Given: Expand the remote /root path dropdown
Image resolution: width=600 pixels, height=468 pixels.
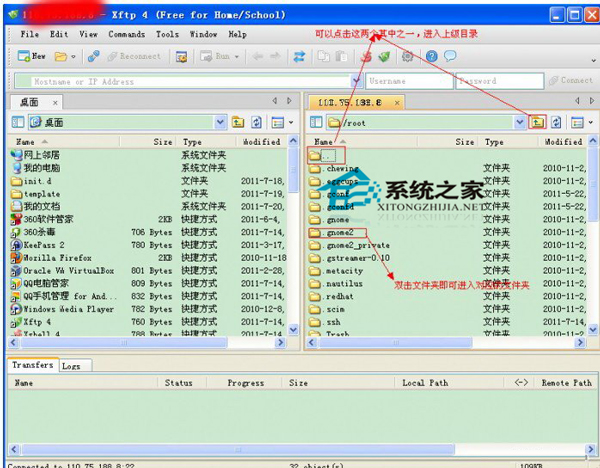Looking at the screenshot, I should point(520,122).
